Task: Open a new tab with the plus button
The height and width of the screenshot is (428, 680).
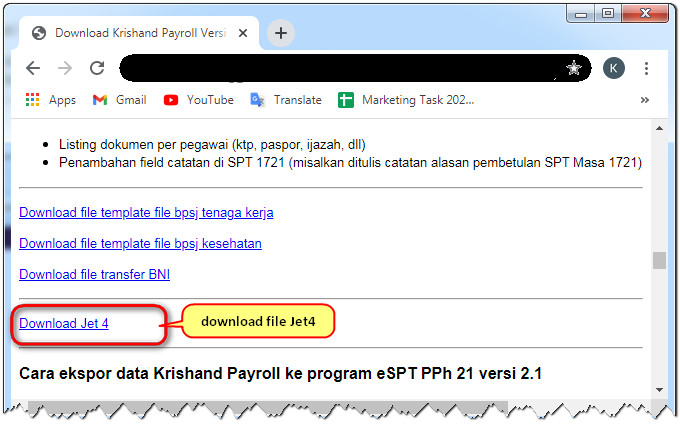Action: (x=281, y=33)
